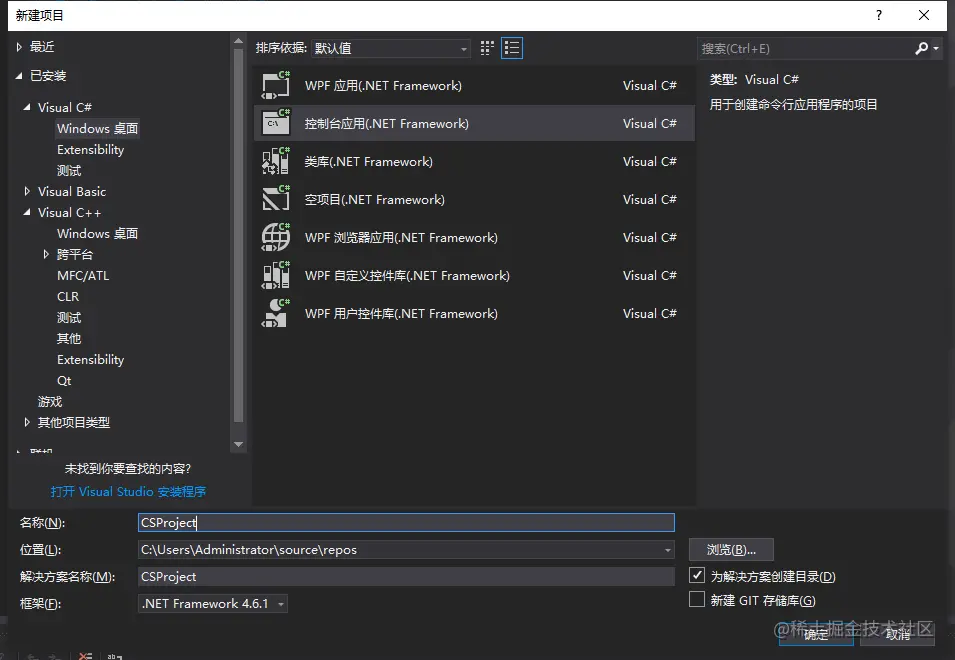955x660 pixels.
Task: Select 类库(.NET Framework) template text
Action: click(368, 162)
